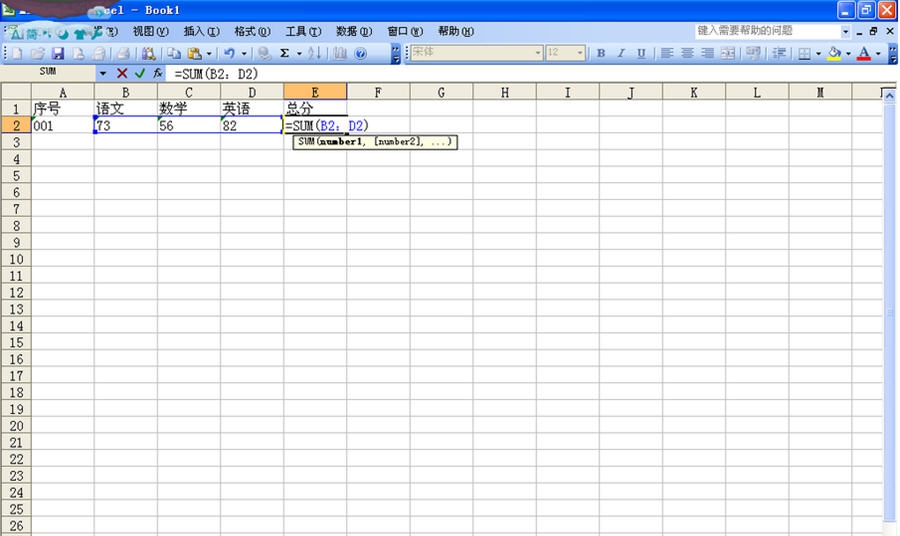This screenshot has width=900, height=536.
Task: Click Select All corner button
Action: (x=16, y=92)
